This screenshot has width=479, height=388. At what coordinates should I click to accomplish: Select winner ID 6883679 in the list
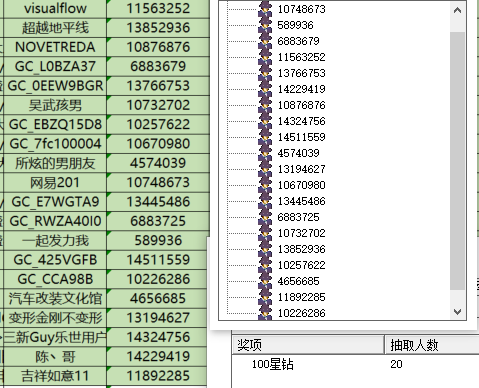pos(299,41)
